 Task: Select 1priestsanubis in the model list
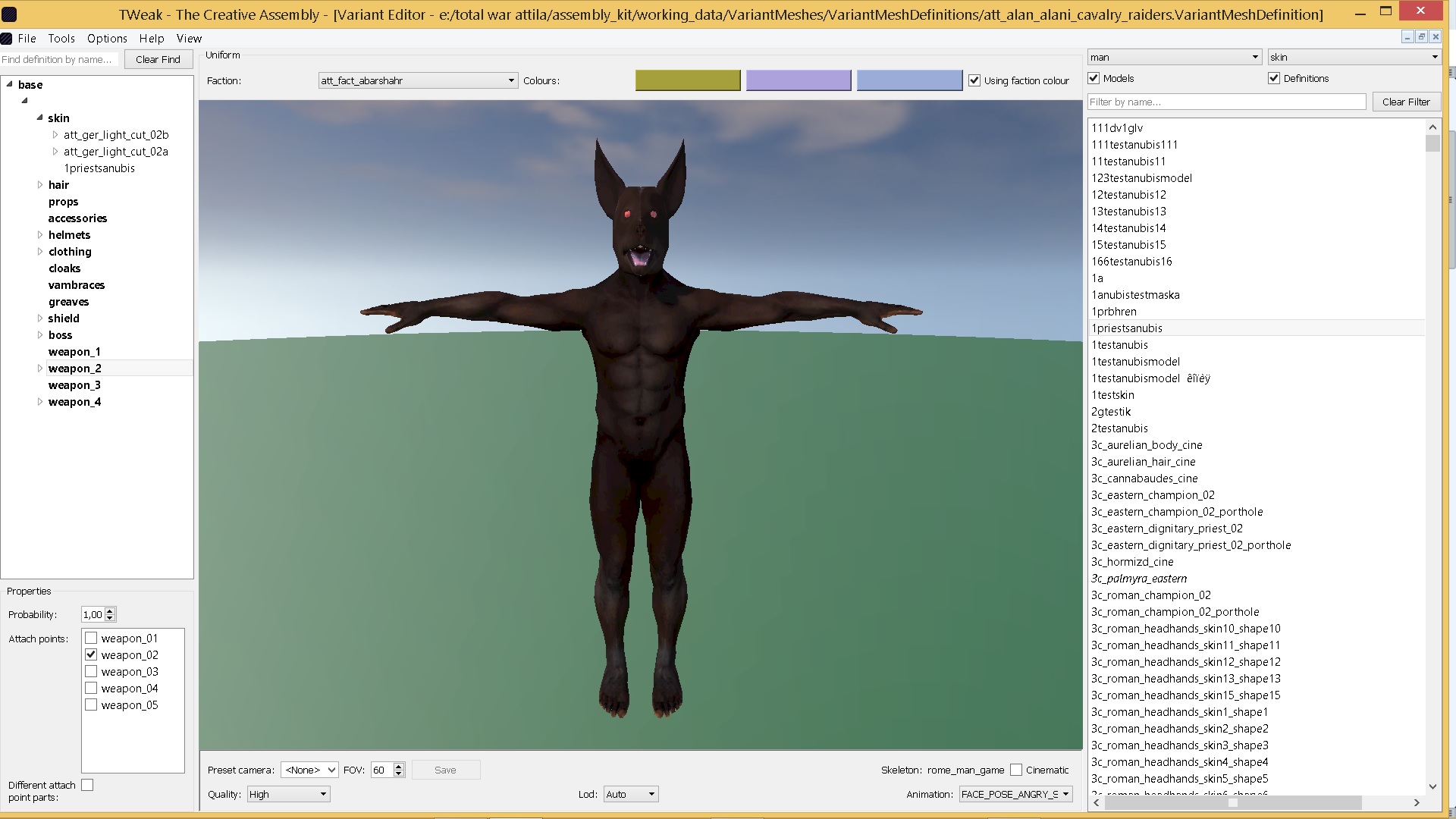click(1127, 328)
